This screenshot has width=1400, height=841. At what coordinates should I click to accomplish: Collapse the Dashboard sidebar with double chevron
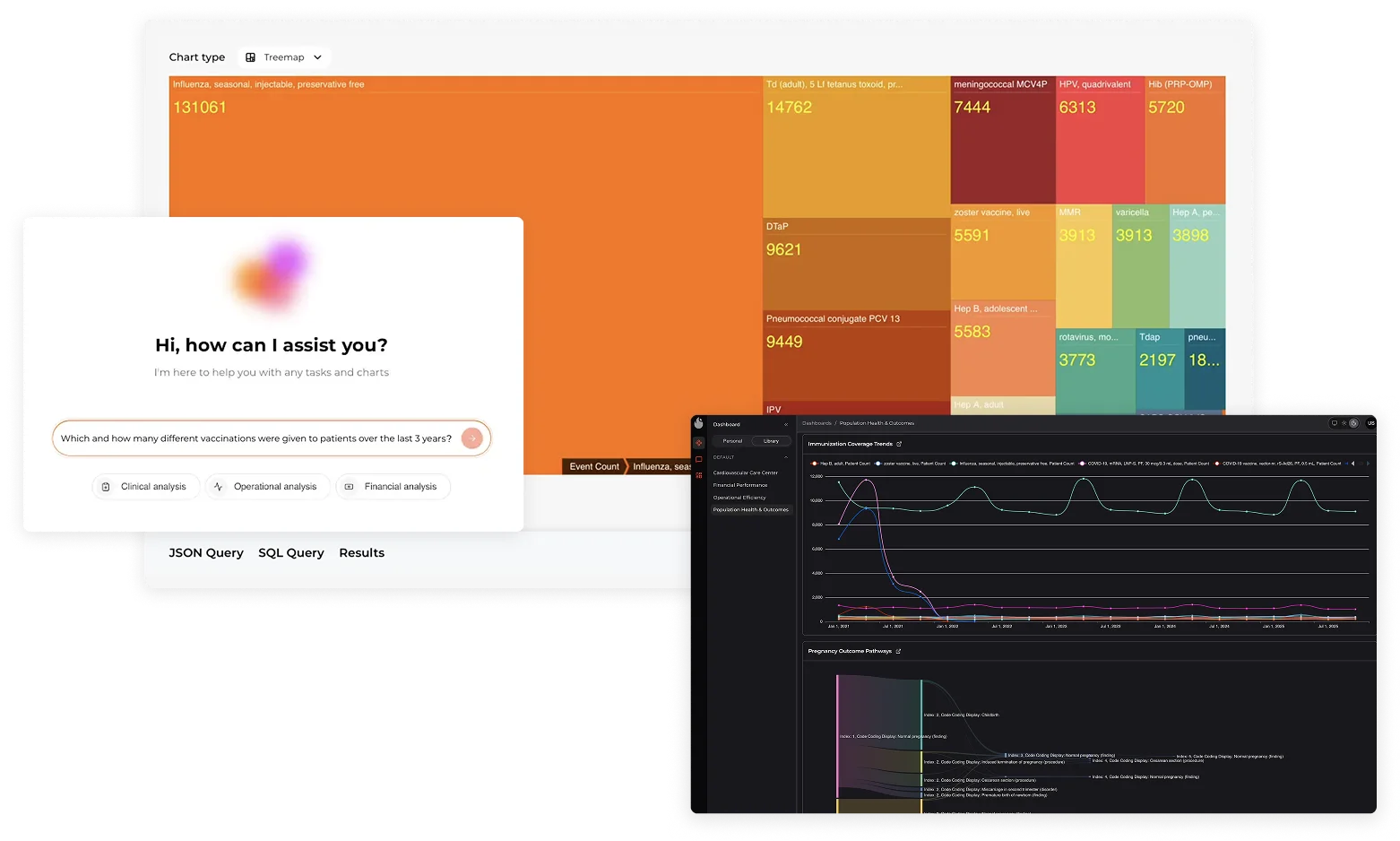click(786, 424)
